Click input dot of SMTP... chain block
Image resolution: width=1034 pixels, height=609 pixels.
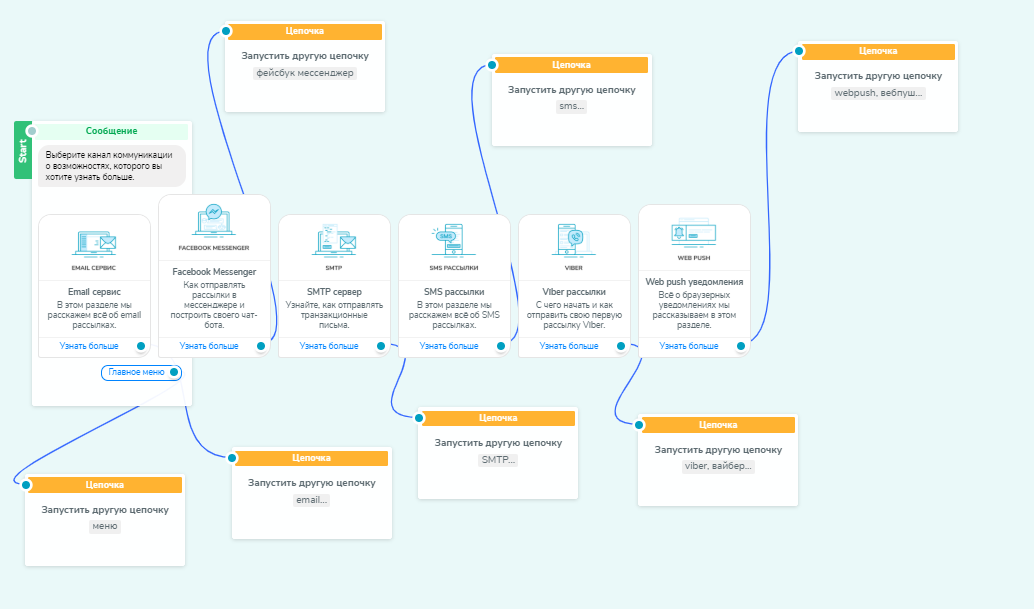pyautogui.click(x=419, y=418)
